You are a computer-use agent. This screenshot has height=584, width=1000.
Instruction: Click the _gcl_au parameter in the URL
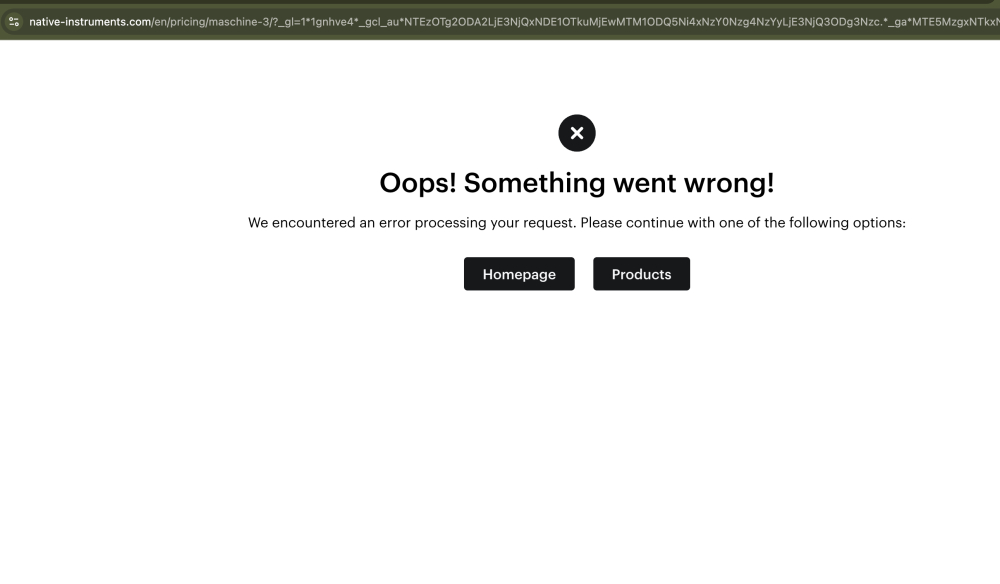pyautogui.click(x=379, y=22)
